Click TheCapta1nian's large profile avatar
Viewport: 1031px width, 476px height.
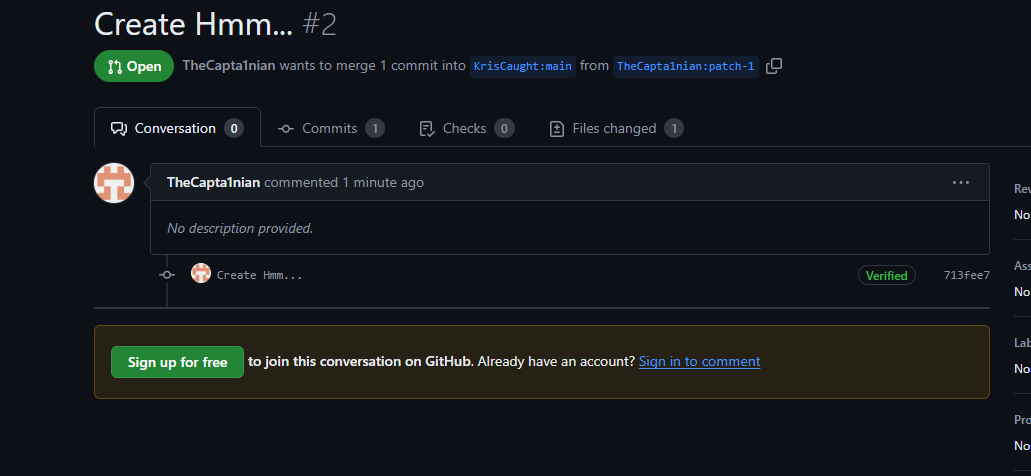click(x=114, y=183)
